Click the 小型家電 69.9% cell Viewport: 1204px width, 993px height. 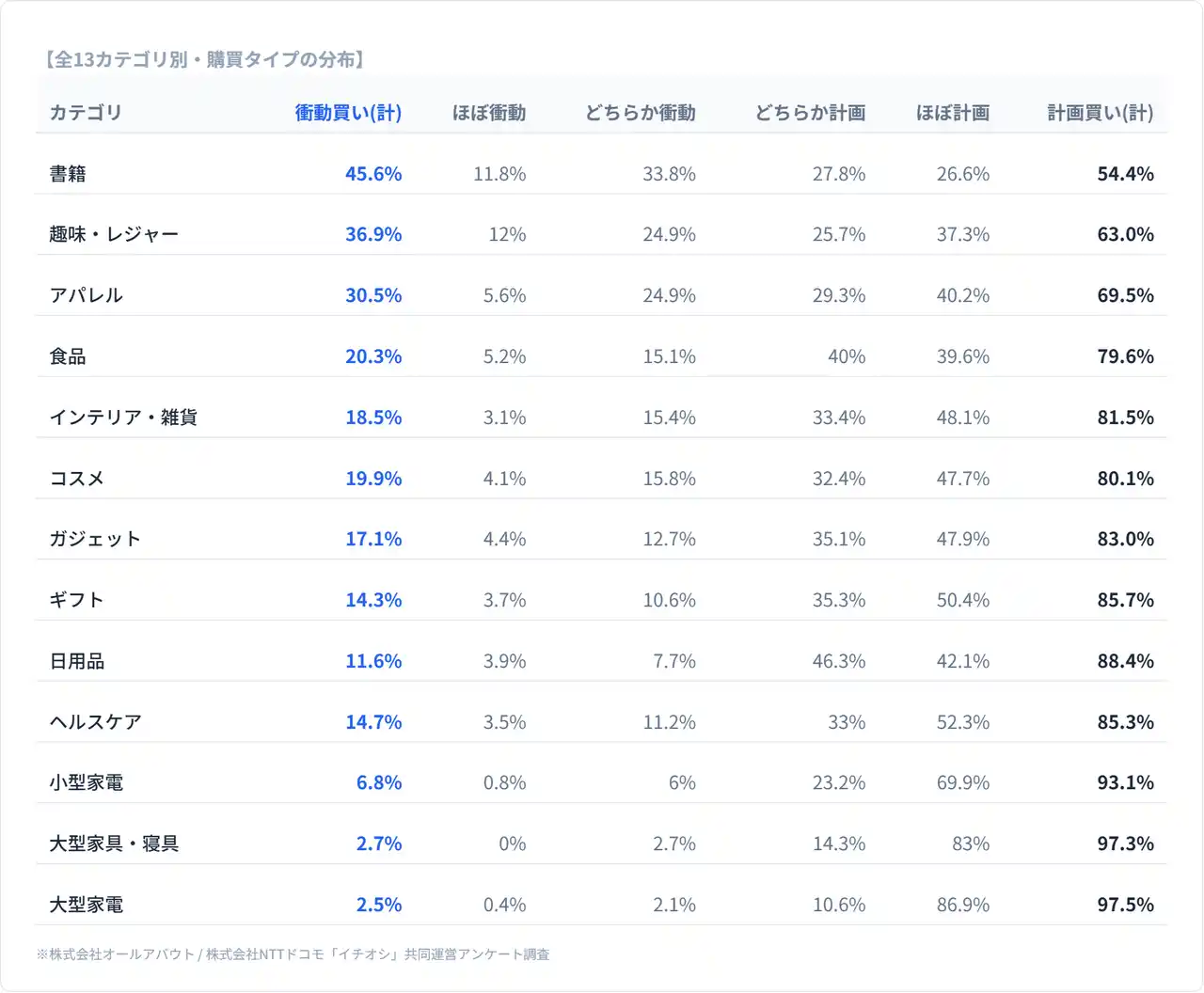tap(962, 782)
